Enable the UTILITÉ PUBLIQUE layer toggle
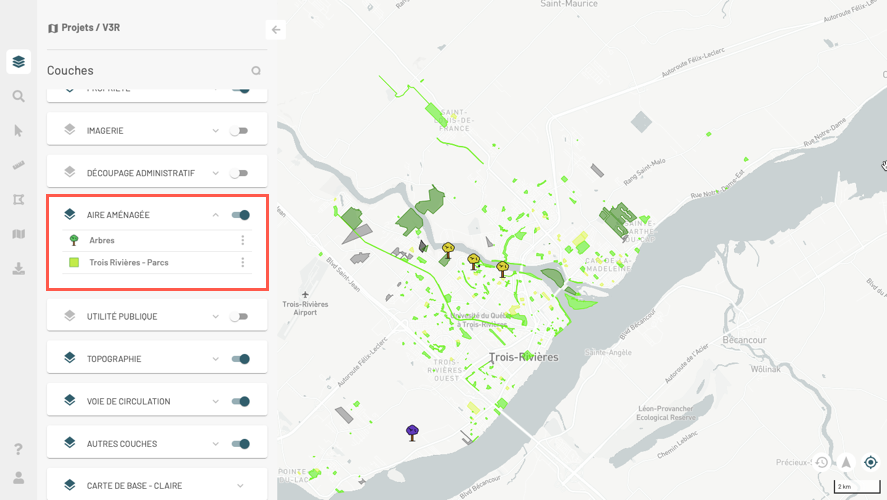This screenshot has height=500, width=887. pos(239,317)
